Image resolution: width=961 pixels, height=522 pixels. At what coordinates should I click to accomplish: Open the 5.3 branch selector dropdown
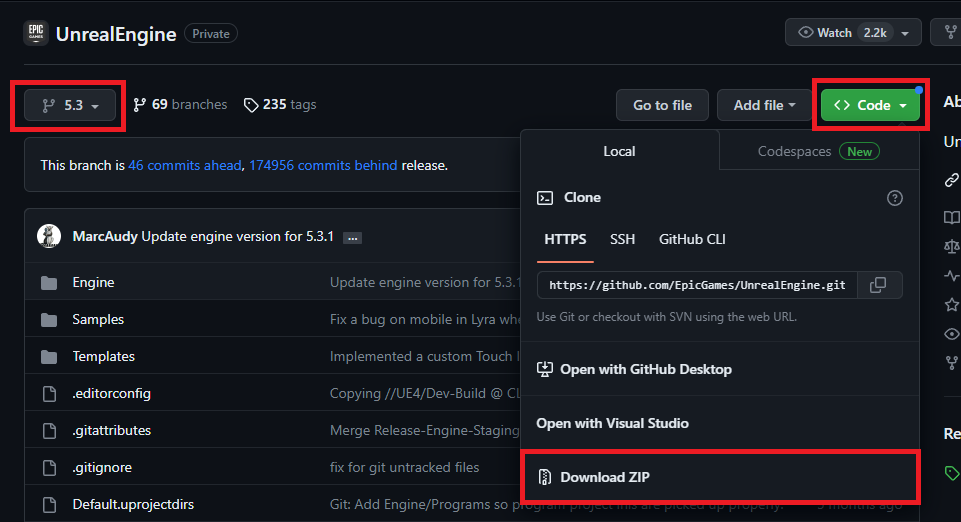(70, 105)
